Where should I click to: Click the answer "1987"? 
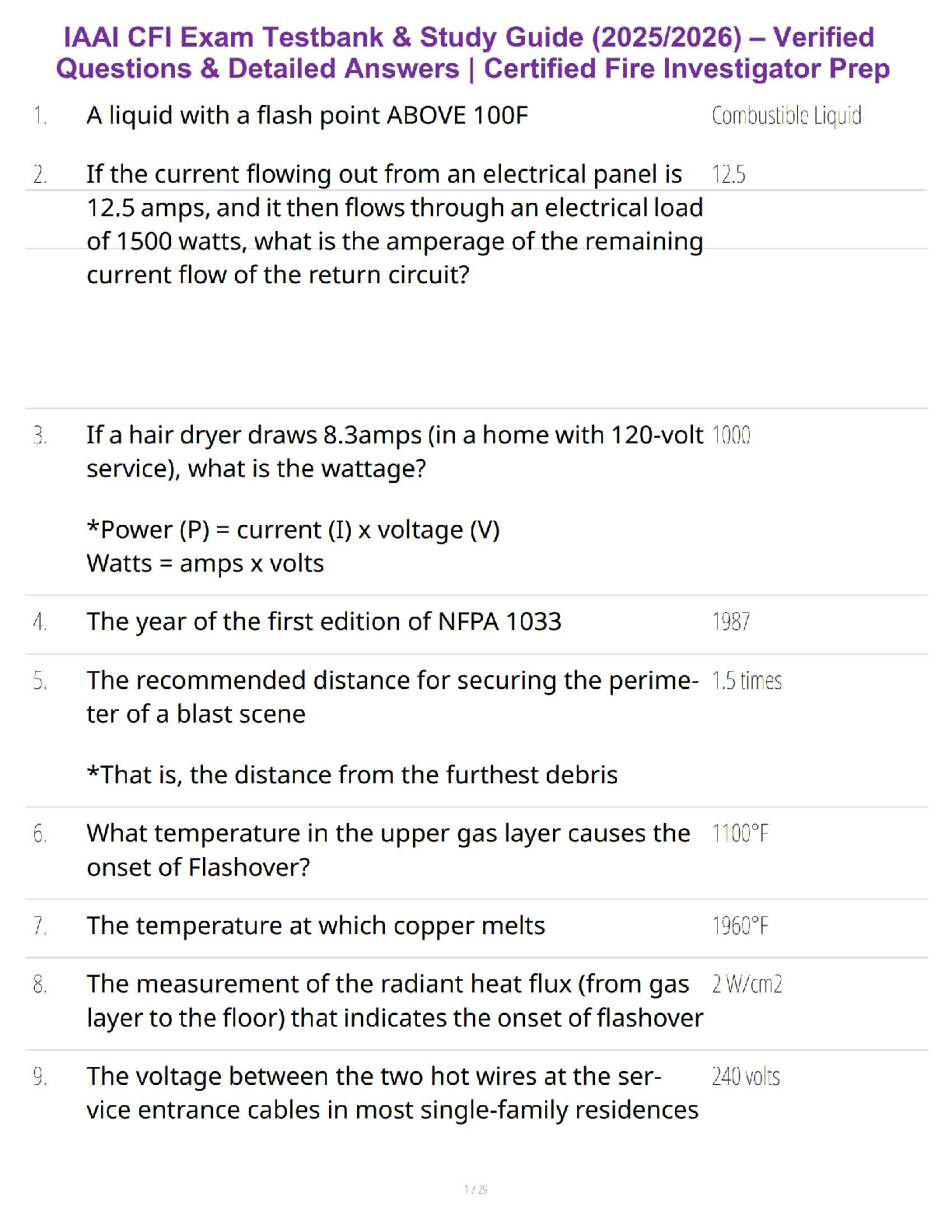point(730,621)
